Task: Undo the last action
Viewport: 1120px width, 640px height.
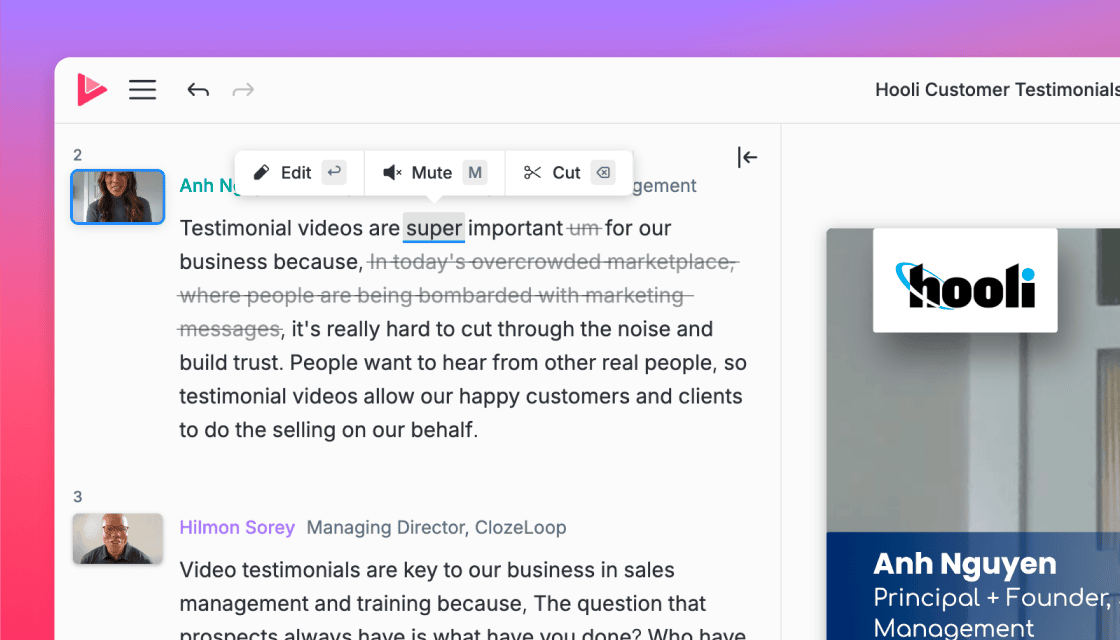Action: click(x=198, y=90)
